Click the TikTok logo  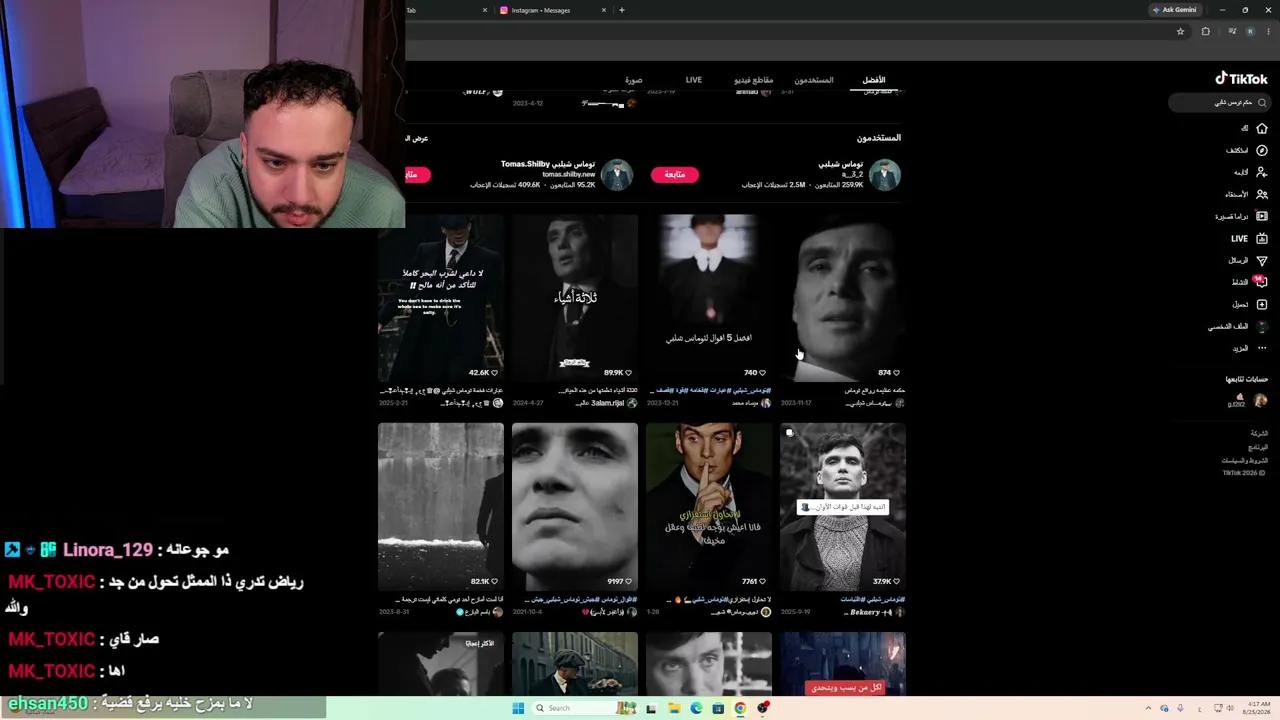point(1241,78)
